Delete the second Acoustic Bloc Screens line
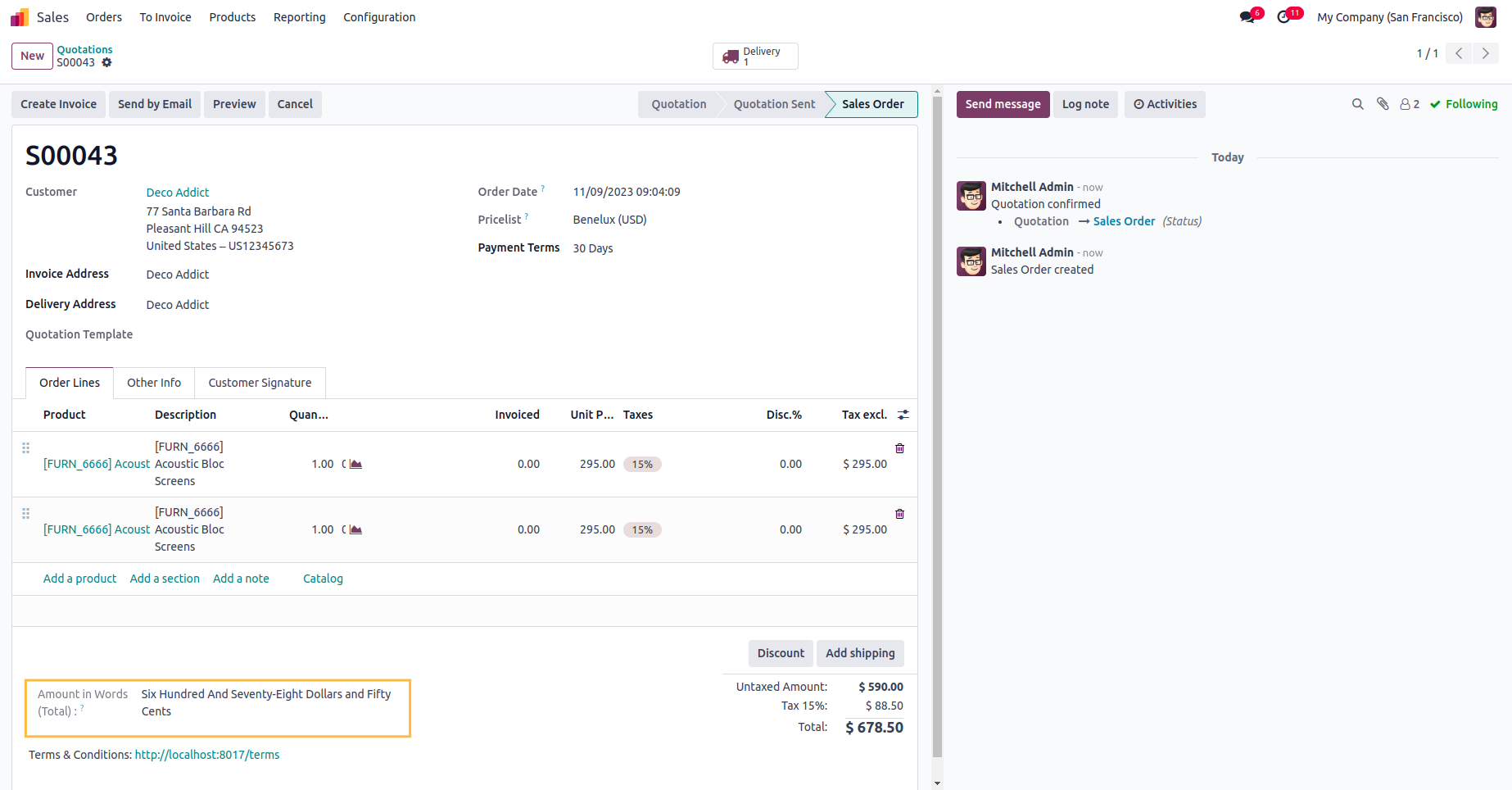The image size is (1512, 790). tap(899, 514)
